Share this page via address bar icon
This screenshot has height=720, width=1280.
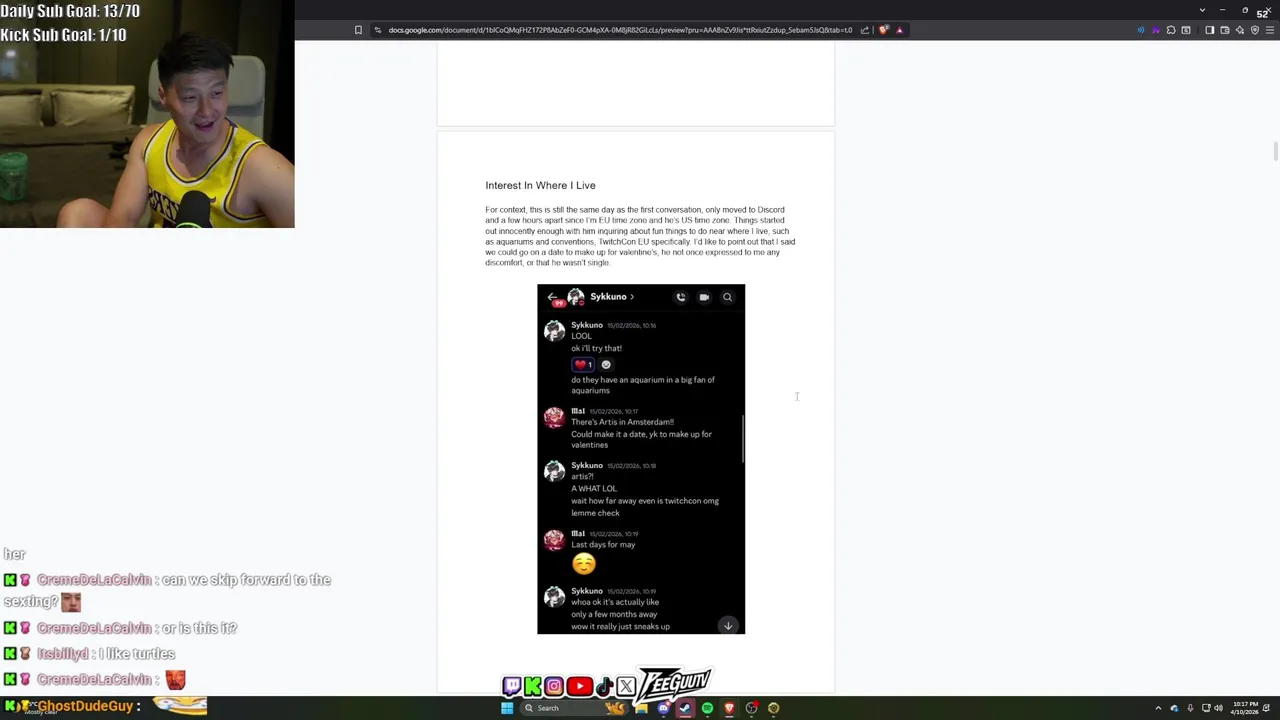click(x=864, y=30)
